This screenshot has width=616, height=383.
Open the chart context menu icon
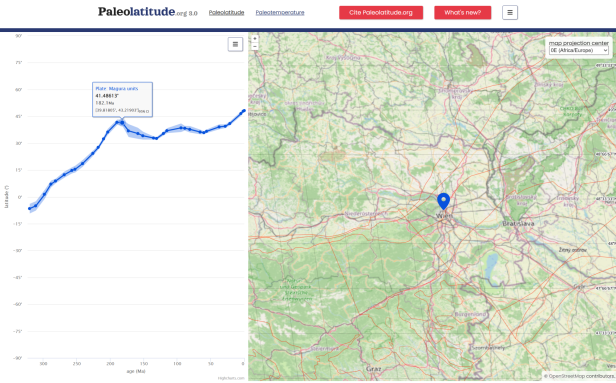tap(235, 44)
